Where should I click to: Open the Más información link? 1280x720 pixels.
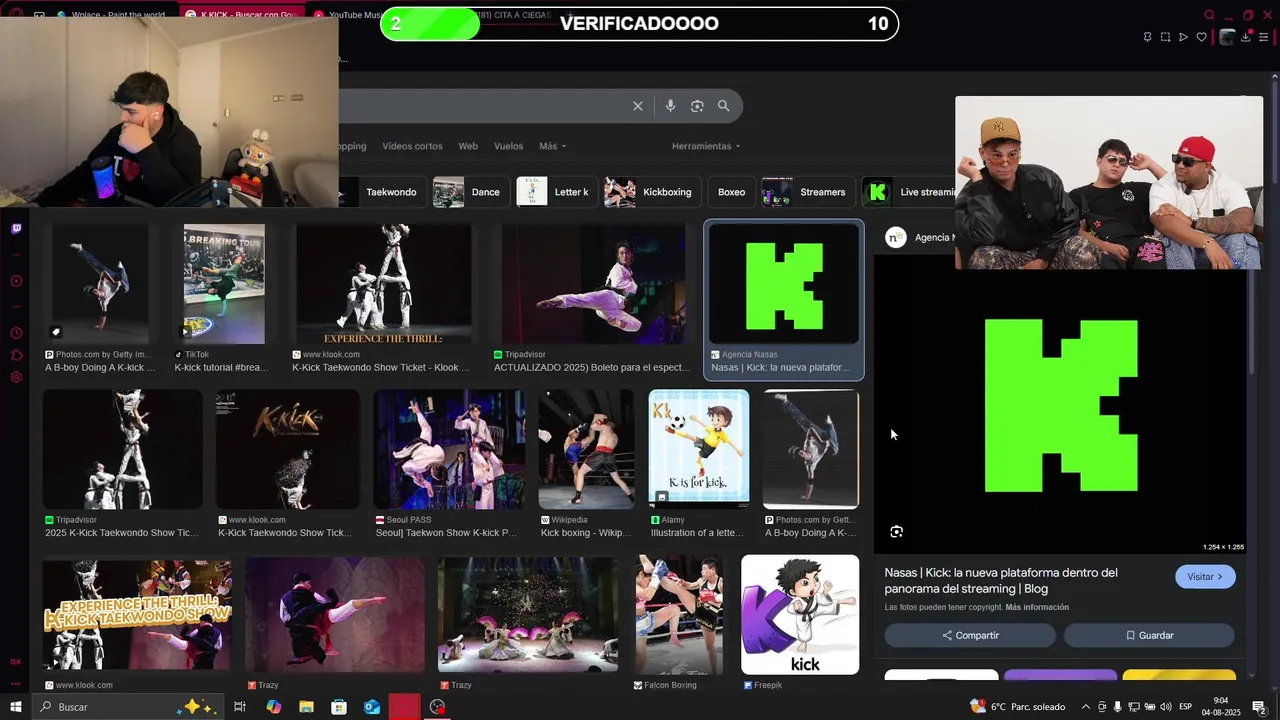tap(1037, 607)
